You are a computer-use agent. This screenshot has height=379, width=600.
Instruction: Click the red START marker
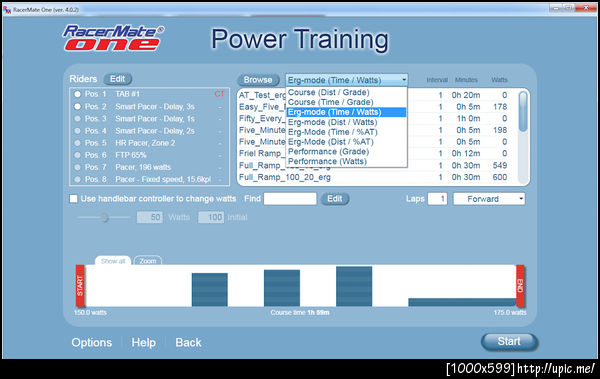point(80,286)
